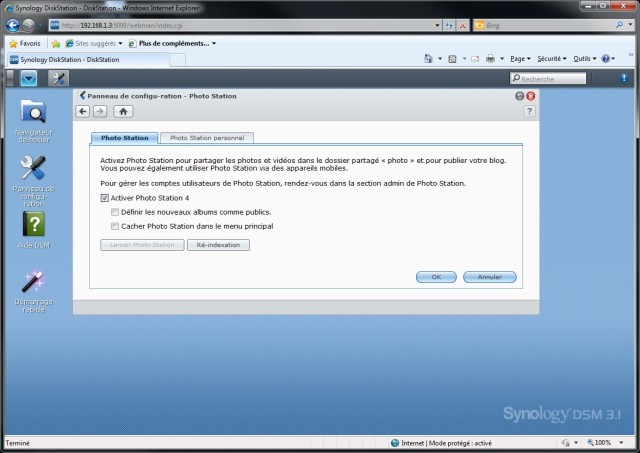The width and height of the screenshot is (640, 453).
Task: Open a new browser tab
Action: 177,60
